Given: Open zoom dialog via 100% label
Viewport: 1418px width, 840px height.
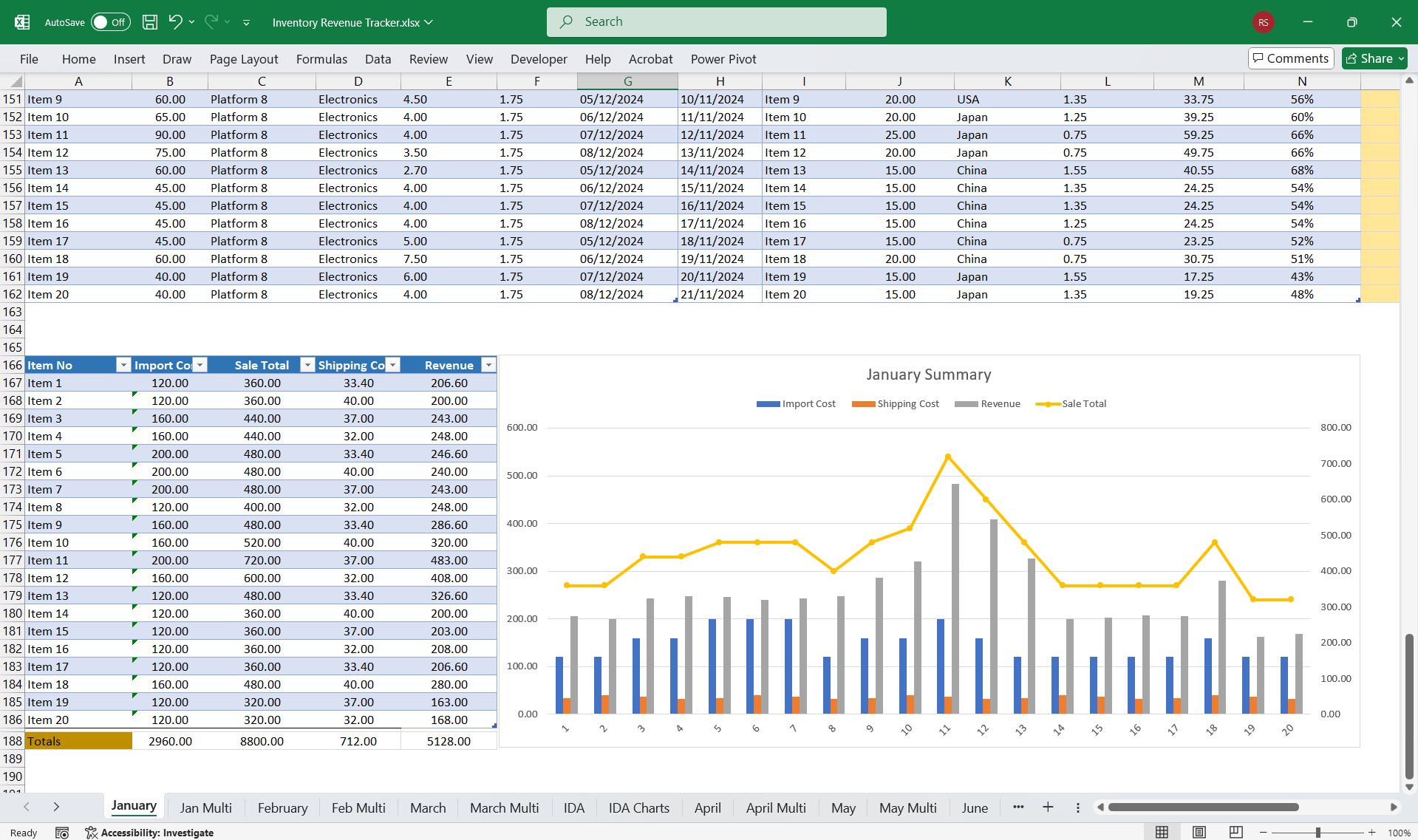Looking at the screenshot, I should pyautogui.click(x=1398, y=833).
